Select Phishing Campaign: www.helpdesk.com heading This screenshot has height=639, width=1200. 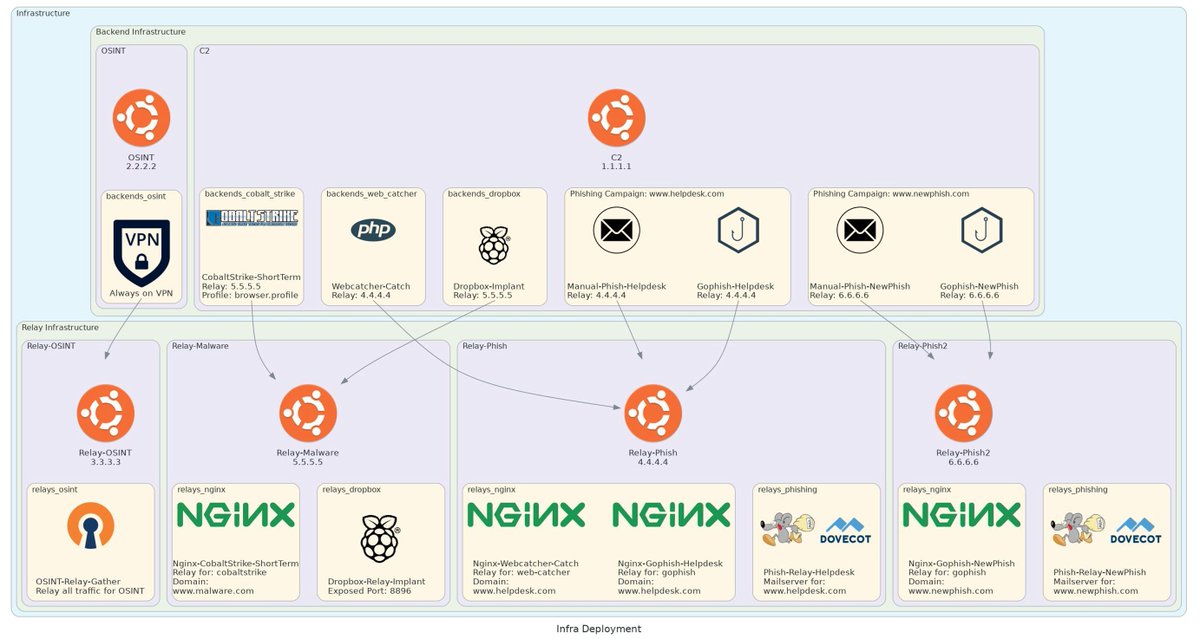click(647, 193)
